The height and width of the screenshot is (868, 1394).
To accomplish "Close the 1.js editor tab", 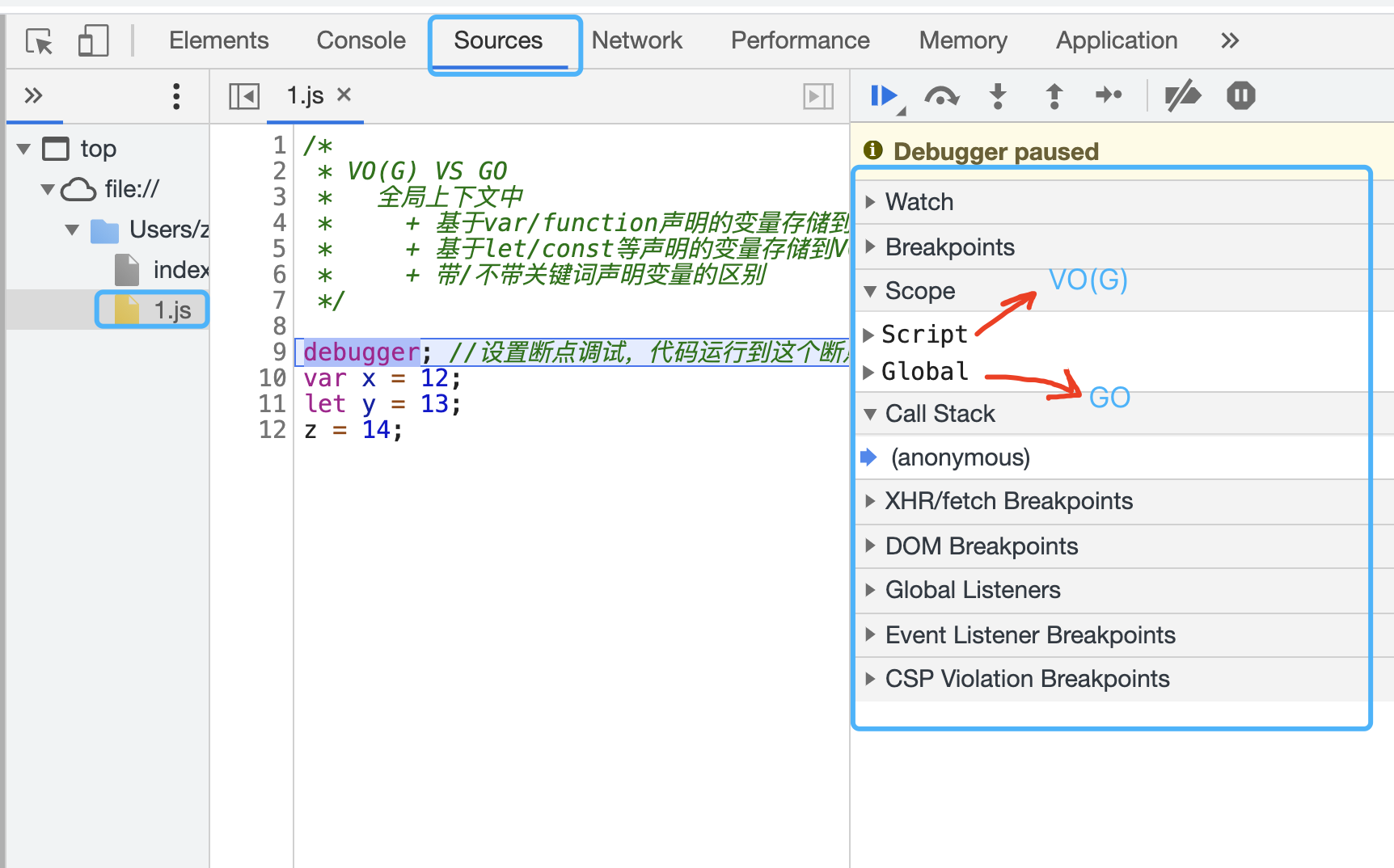I will (344, 95).
